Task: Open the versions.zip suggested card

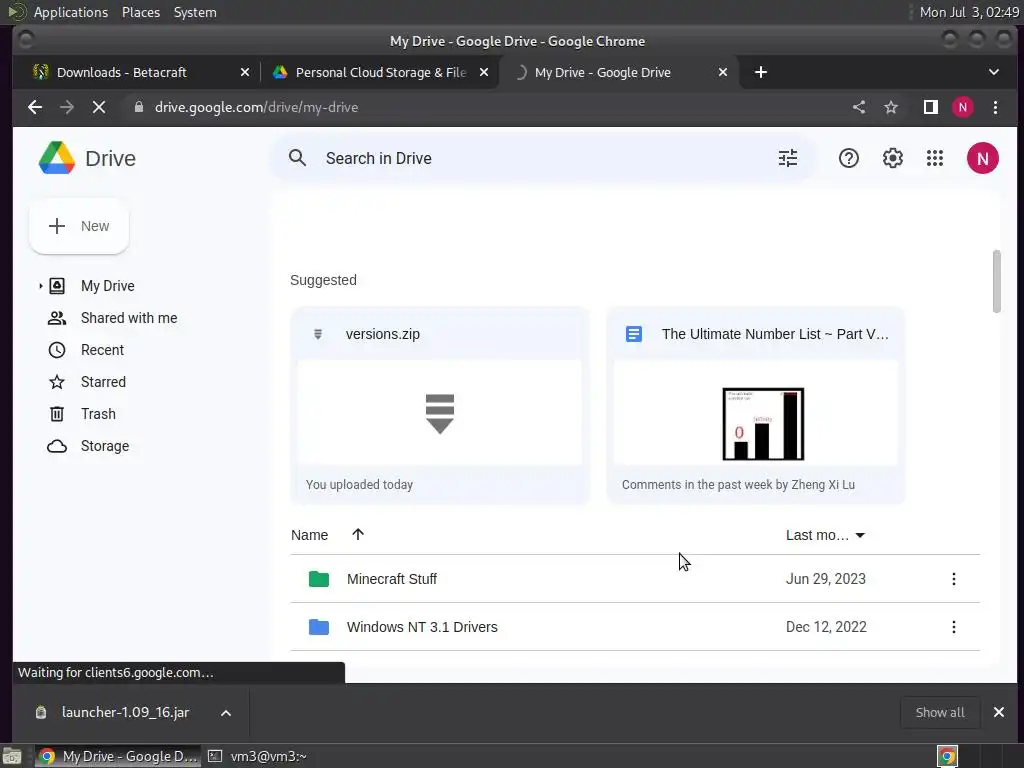Action: pyautogui.click(x=440, y=406)
